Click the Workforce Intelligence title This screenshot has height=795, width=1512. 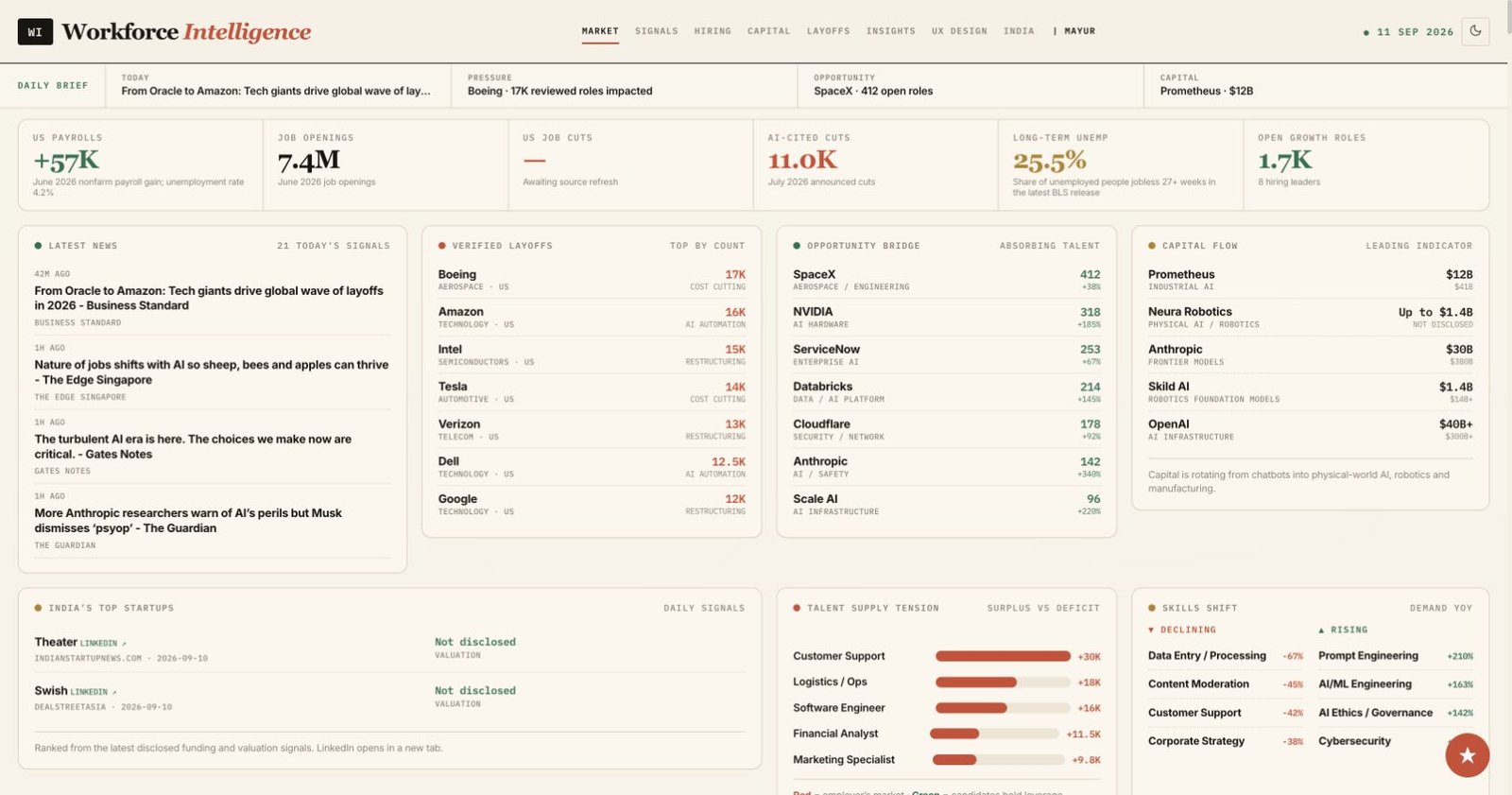(186, 31)
